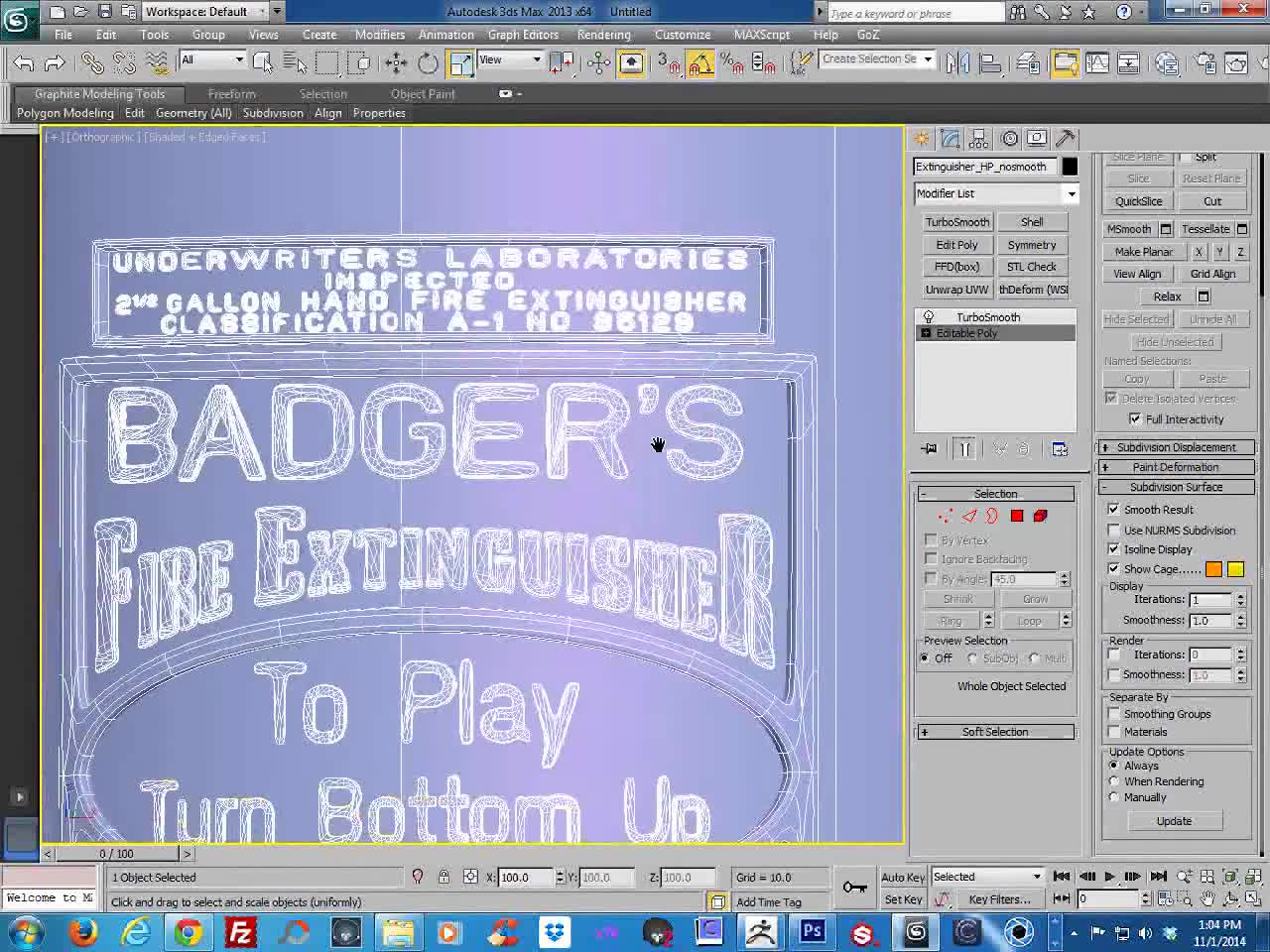Open the Rendering menu
Viewport: 1270px width, 952px height.
603,35
